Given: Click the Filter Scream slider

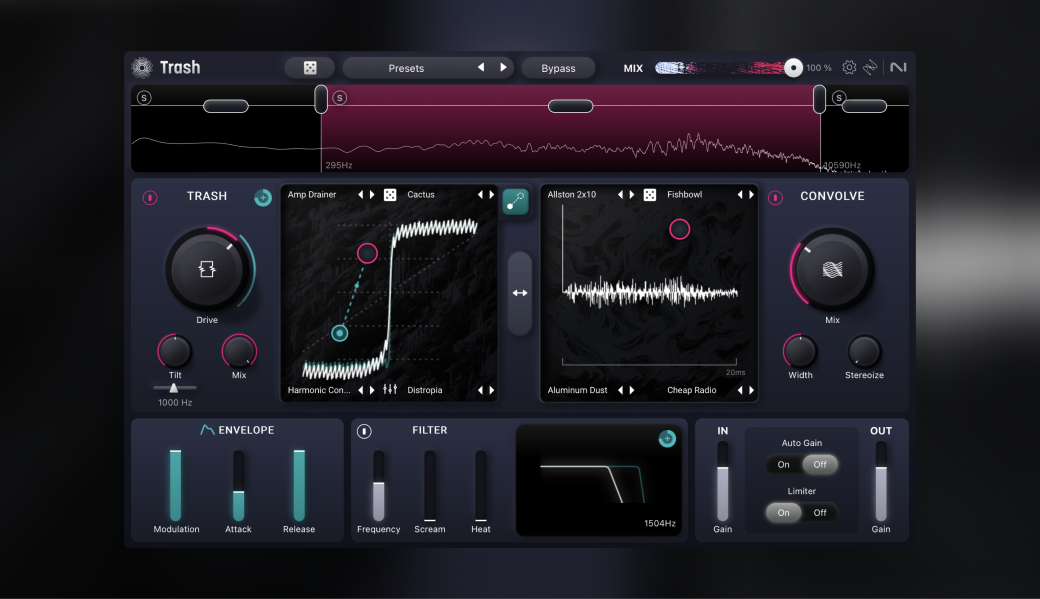Looking at the screenshot, I should point(430,485).
